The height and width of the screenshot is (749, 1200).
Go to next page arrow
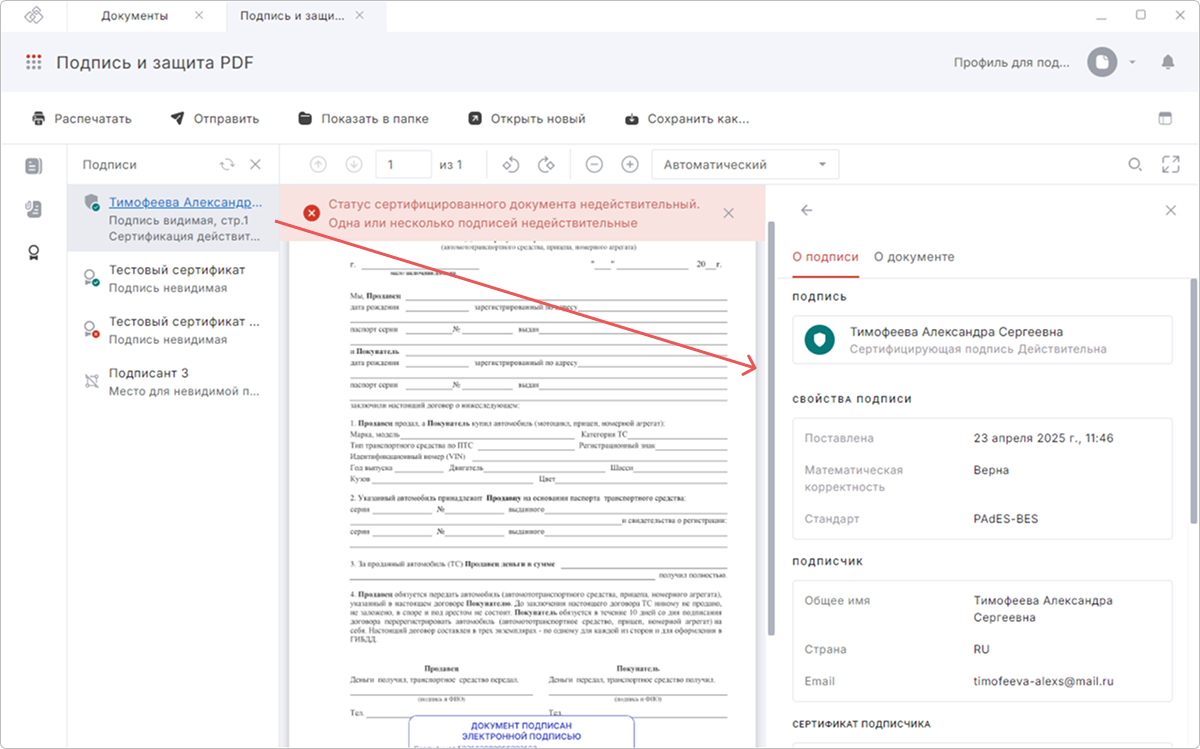point(353,164)
